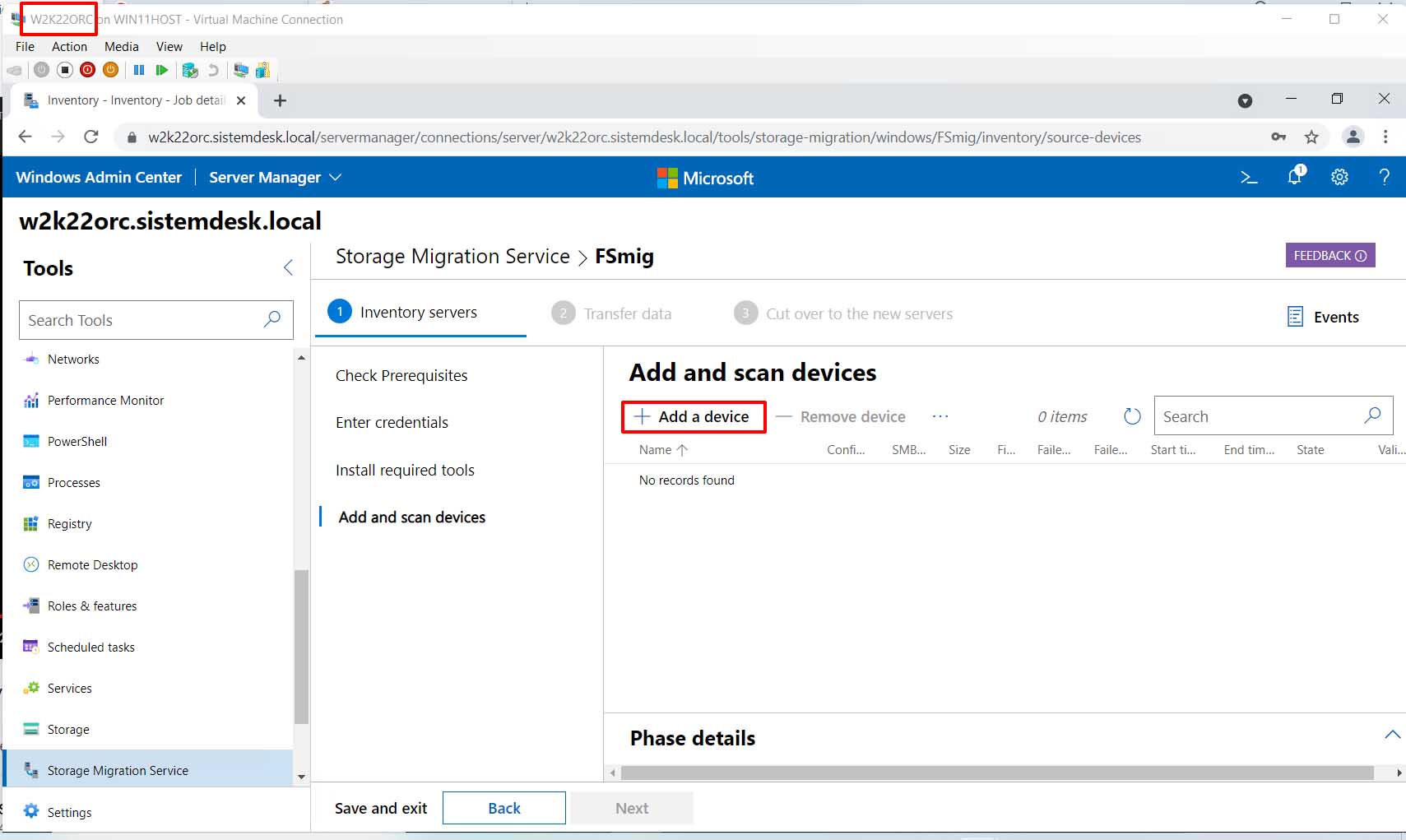Go back in the browser
This screenshot has height=840, width=1406.
(26, 137)
